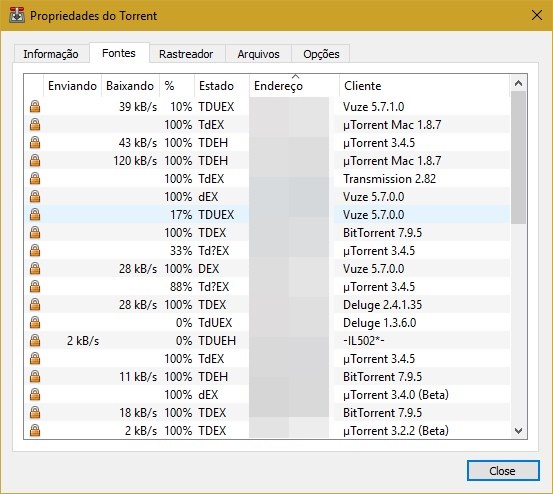Click the scrollbar down arrow

pyautogui.click(x=518, y=431)
